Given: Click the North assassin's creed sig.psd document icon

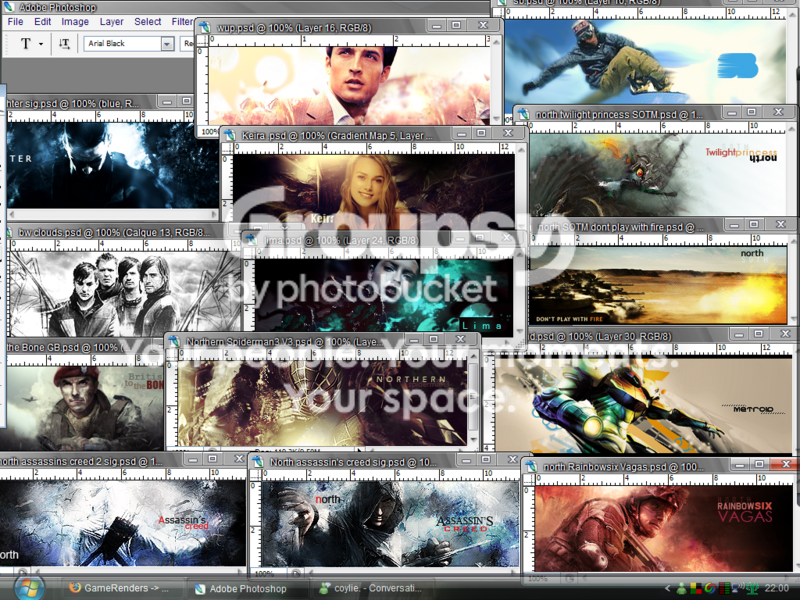Looking at the screenshot, I should point(258,462).
